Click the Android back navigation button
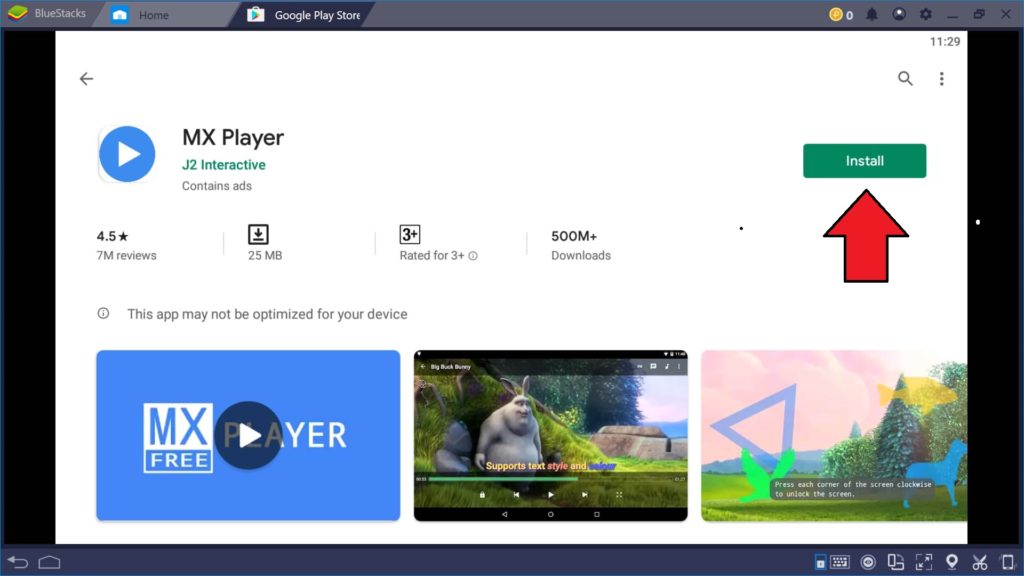The width and height of the screenshot is (1024, 576). tap(18, 562)
